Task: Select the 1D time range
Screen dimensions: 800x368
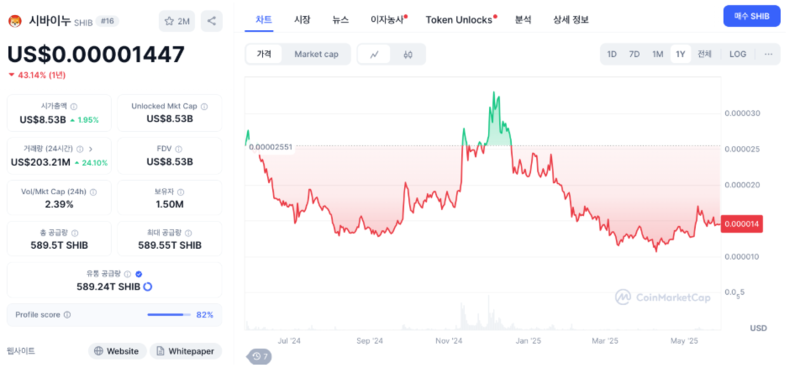Action: (612, 54)
